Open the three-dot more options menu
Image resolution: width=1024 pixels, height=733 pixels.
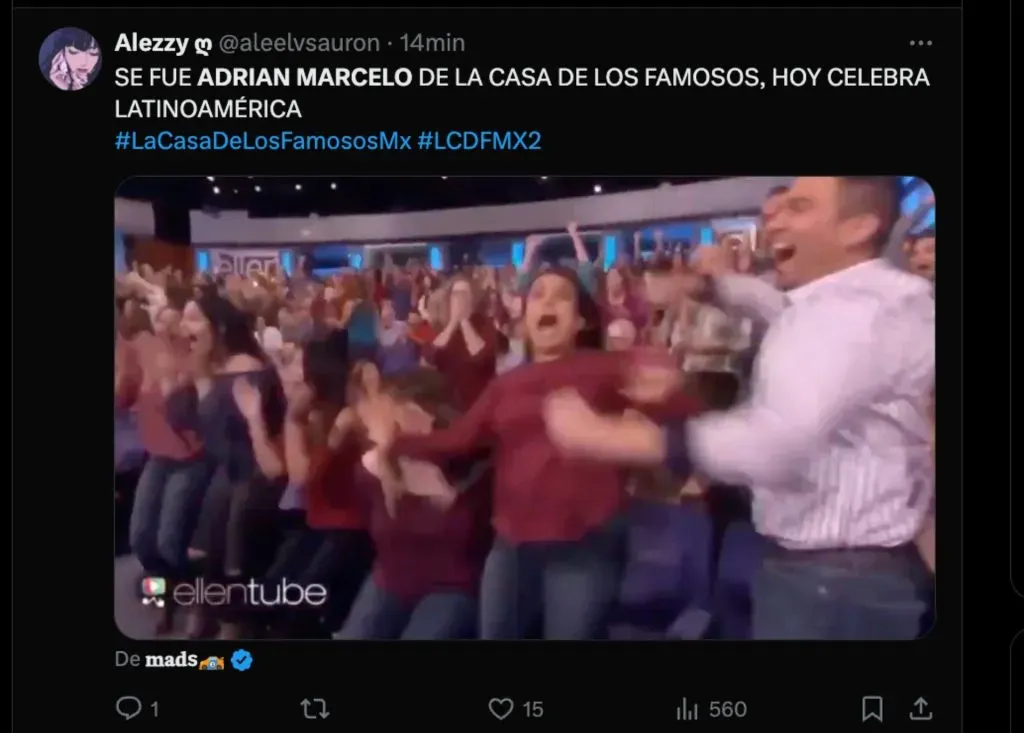[921, 43]
